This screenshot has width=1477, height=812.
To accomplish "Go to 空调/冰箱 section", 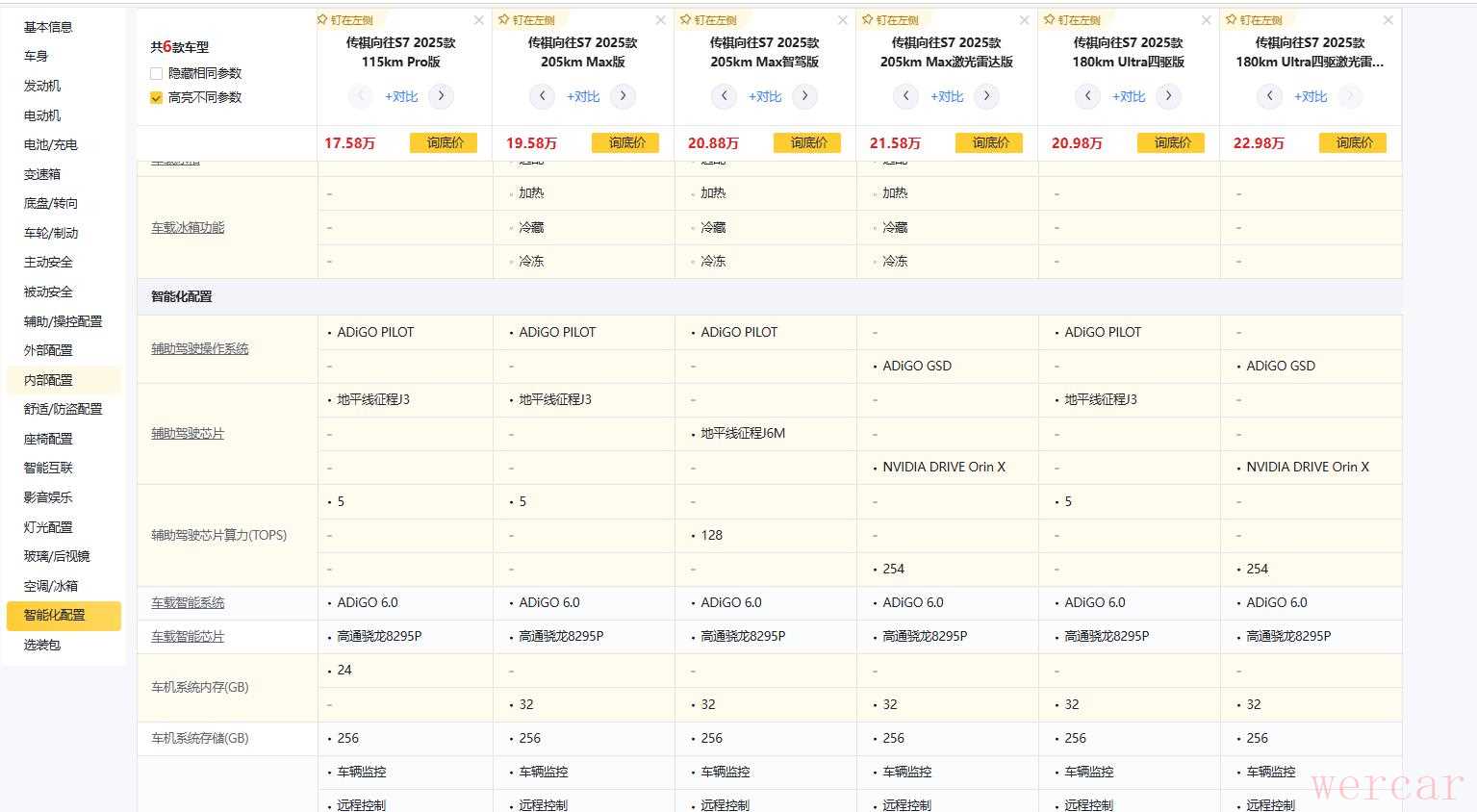I will pos(51,586).
